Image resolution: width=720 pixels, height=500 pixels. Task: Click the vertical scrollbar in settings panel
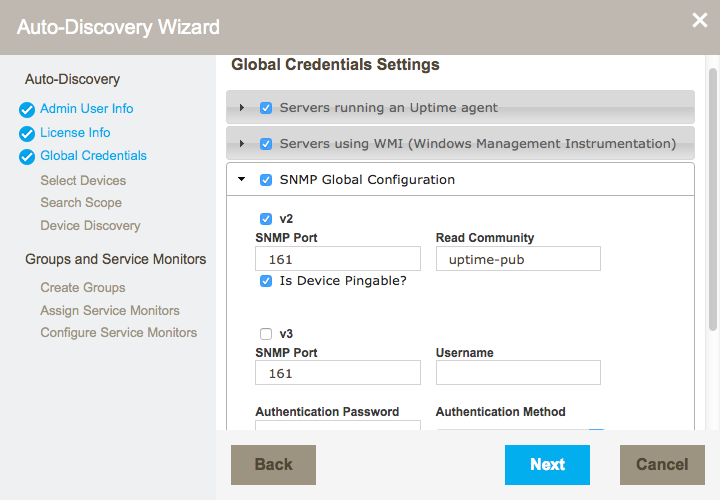pyautogui.click(x=713, y=200)
